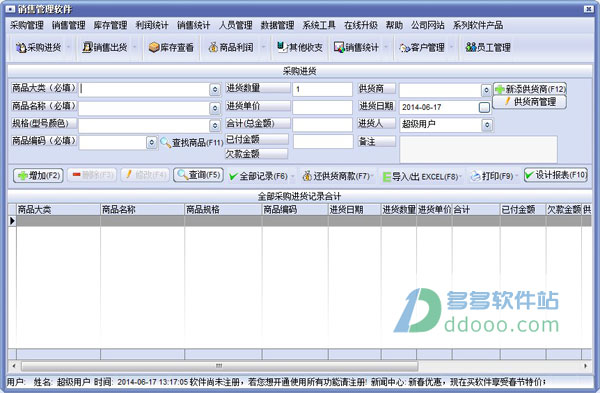Open 系列软件产品 menu
The image size is (600, 393).
(478, 25)
